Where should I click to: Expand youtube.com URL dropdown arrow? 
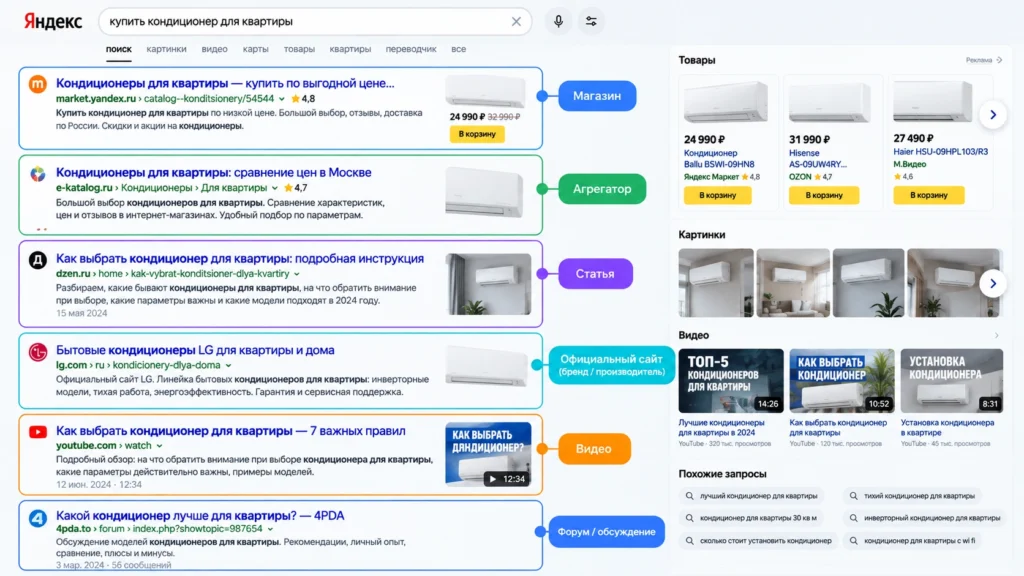[159, 446]
